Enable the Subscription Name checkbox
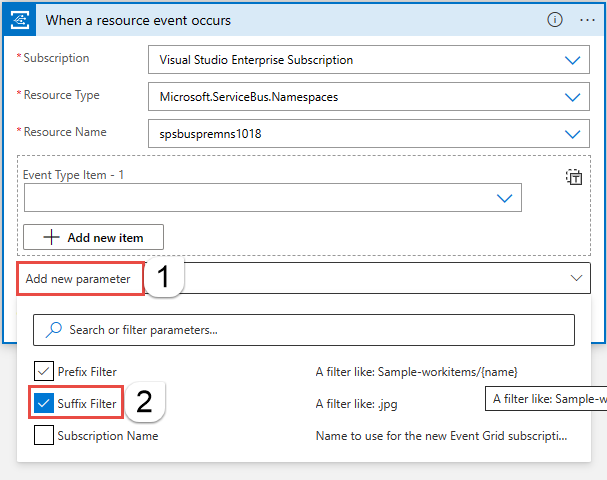Viewport: 607px width, 480px height. [44, 435]
